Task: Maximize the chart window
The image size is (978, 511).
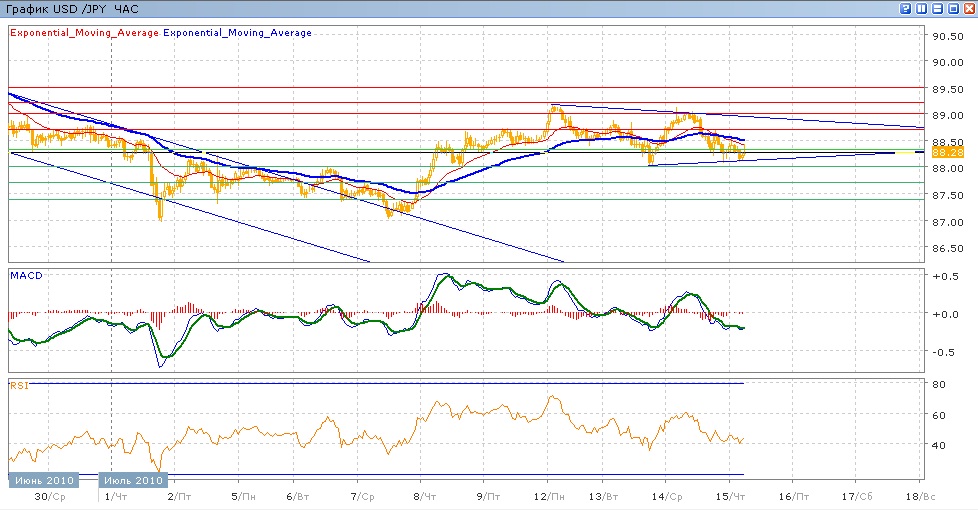Action: [954, 8]
